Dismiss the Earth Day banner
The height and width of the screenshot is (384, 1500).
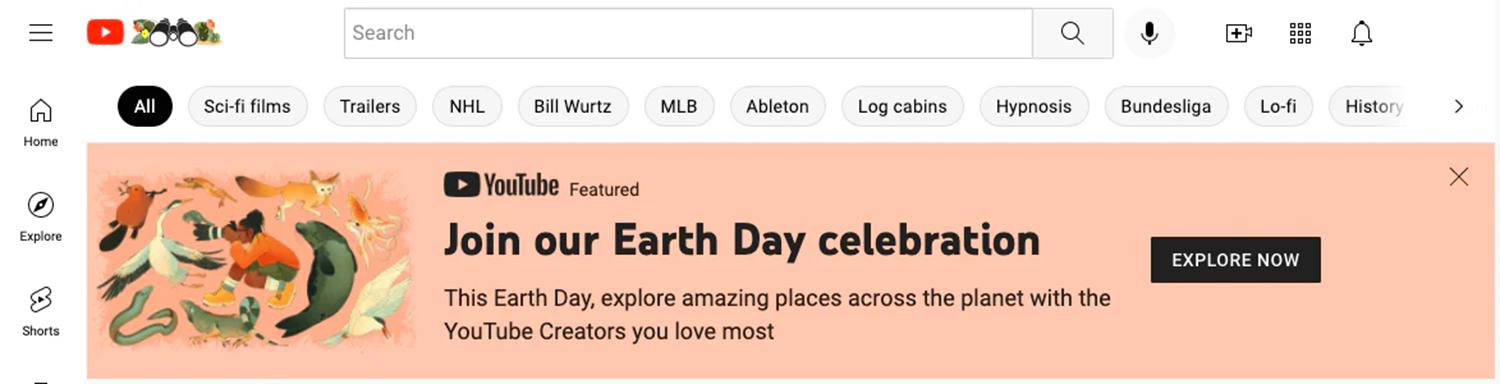point(1459,177)
